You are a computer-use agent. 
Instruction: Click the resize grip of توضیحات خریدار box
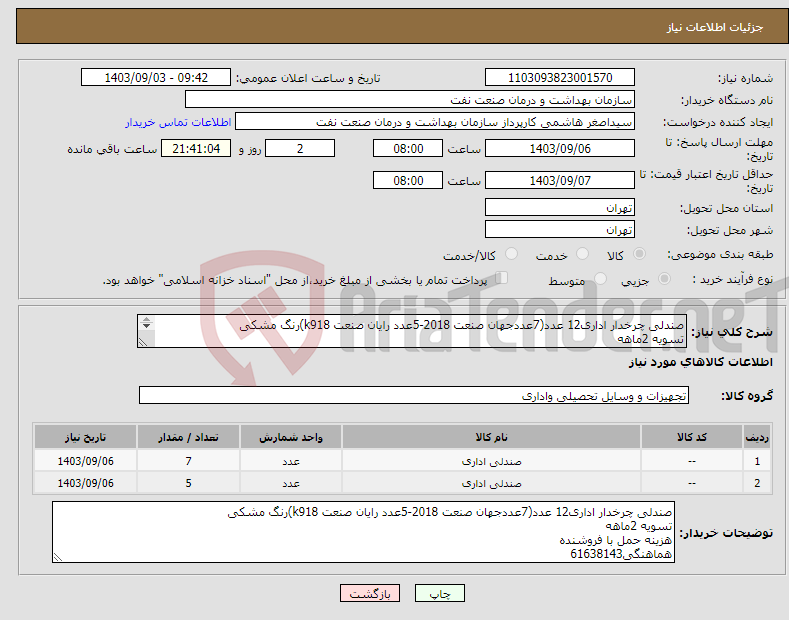tap(58, 557)
